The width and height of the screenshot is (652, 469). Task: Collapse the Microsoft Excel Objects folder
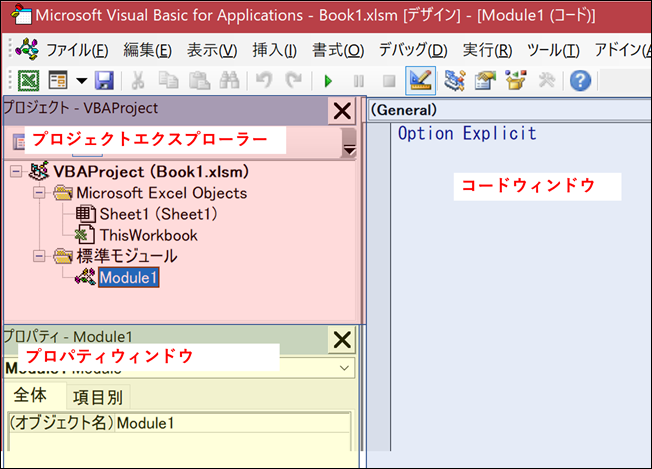click(x=39, y=193)
